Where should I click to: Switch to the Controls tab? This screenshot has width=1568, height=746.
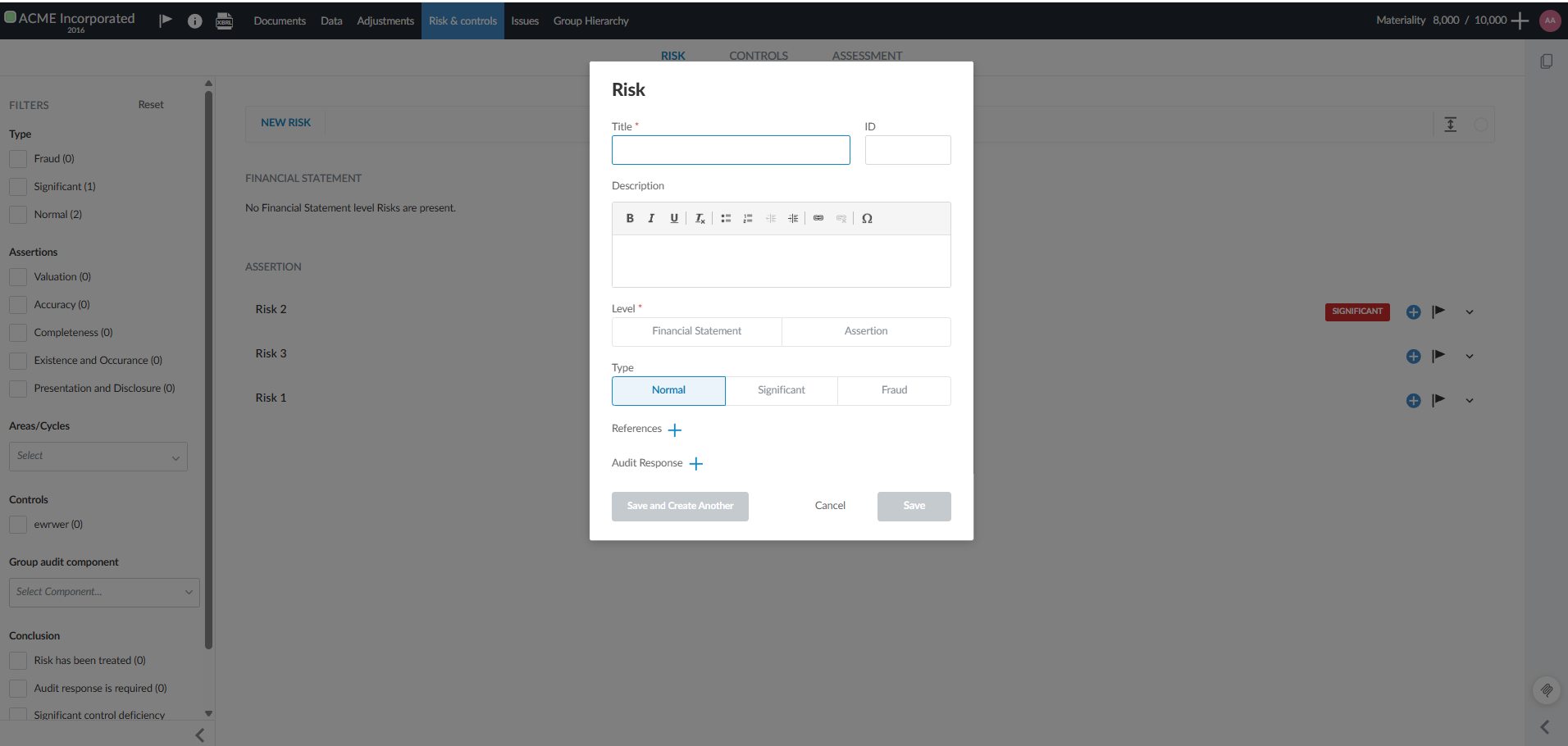click(x=758, y=55)
